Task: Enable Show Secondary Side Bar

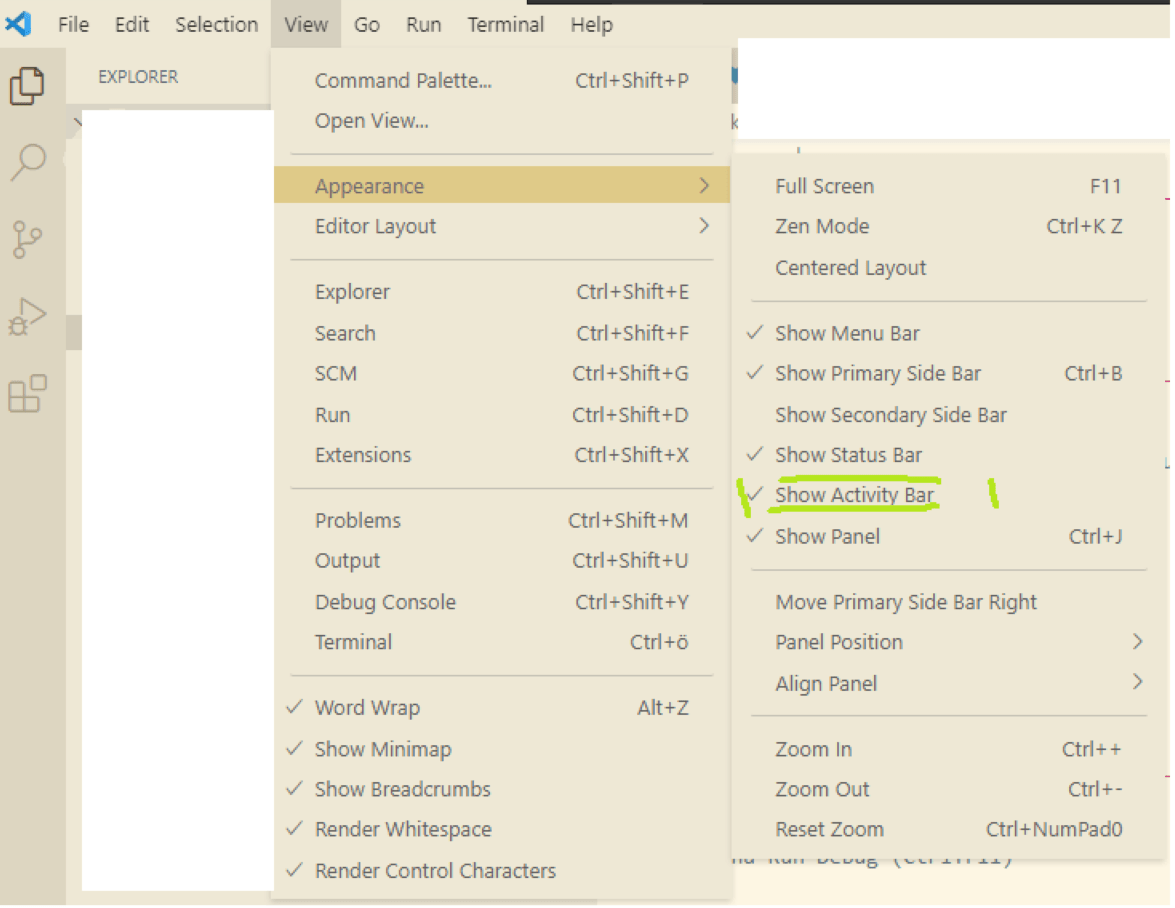Action: coord(891,414)
